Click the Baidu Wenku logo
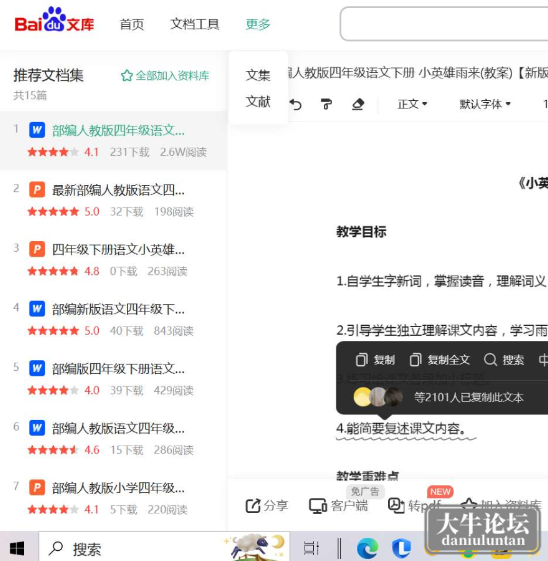The height and width of the screenshot is (561, 548). point(54,20)
